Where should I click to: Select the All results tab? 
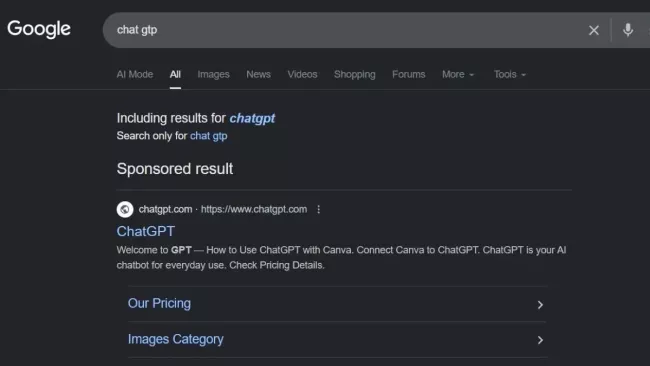click(175, 74)
